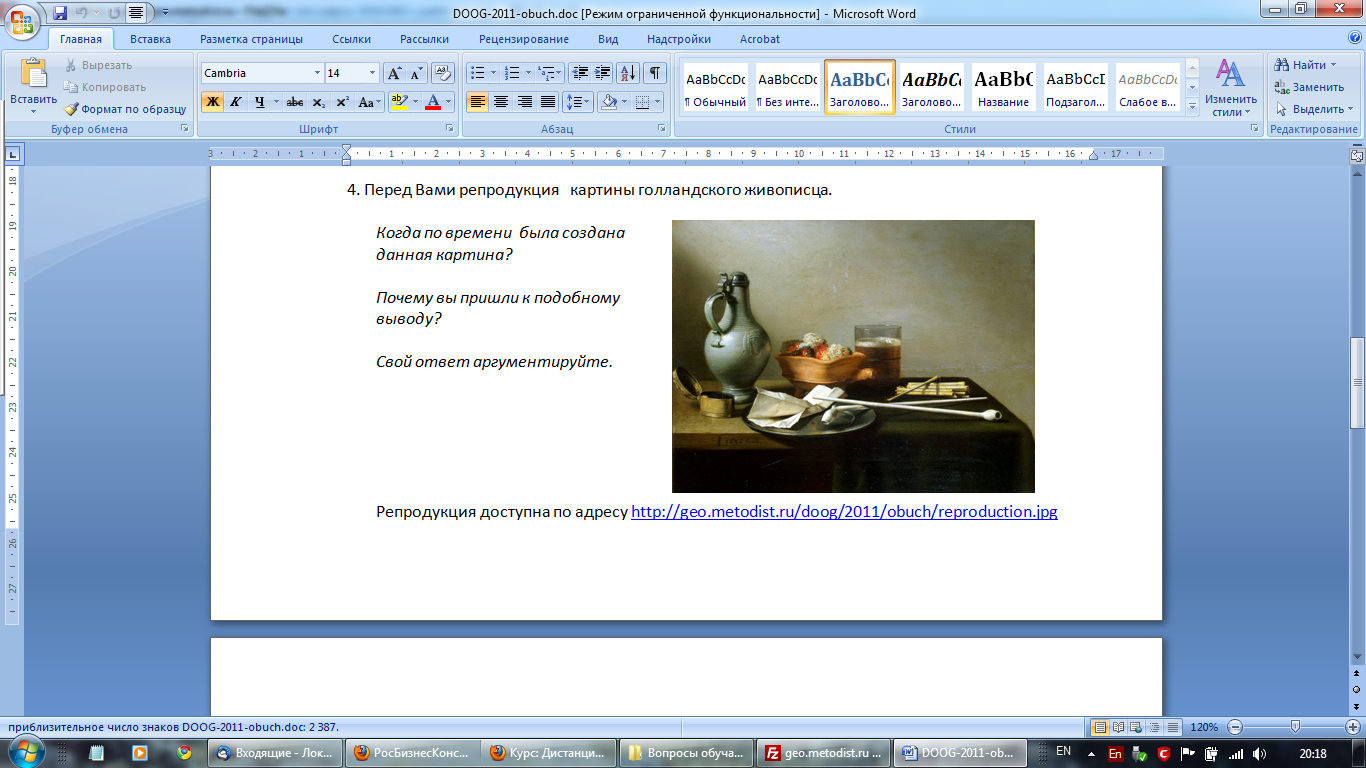Screen dimensions: 1366x768
Task: Center align the paragraph
Action: tap(501, 102)
